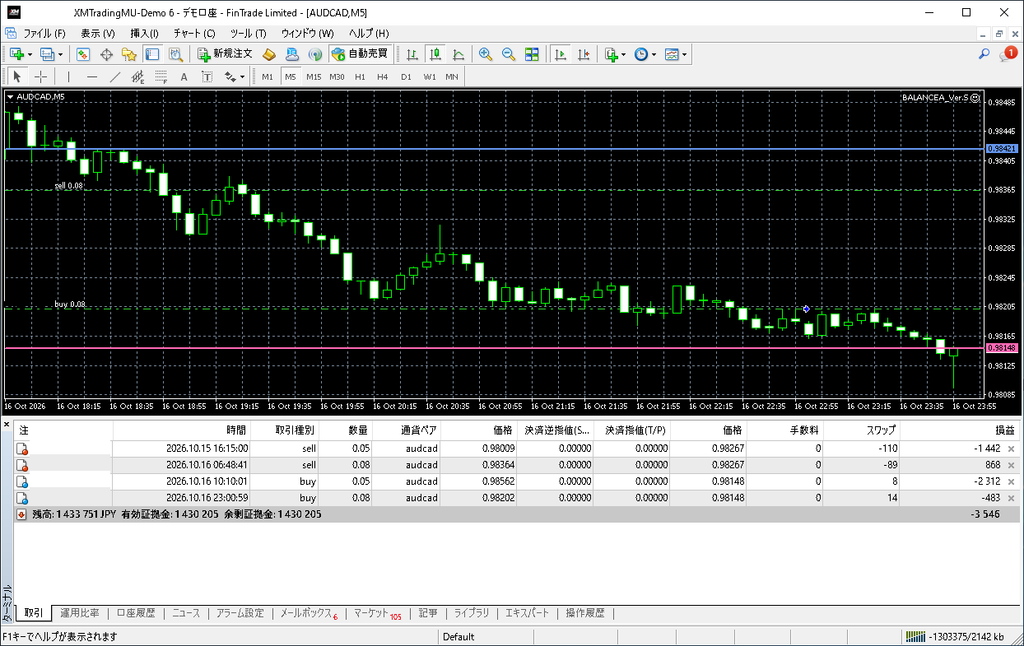The height and width of the screenshot is (646, 1024).
Task: Open the signals antenna icon in toolbar
Action: pyautogui.click(x=315, y=55)
